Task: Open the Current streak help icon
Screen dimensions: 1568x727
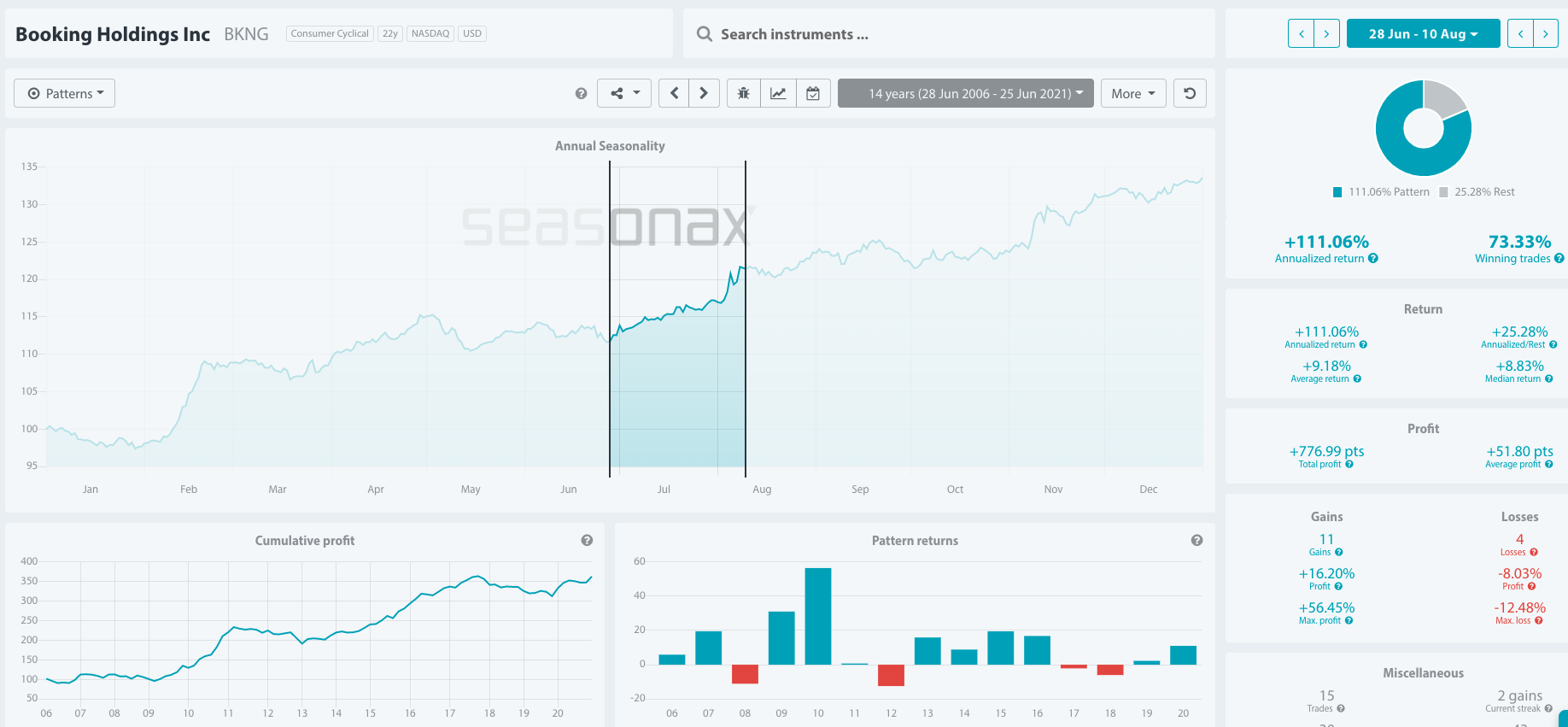Action: (x=1548, y=709)
